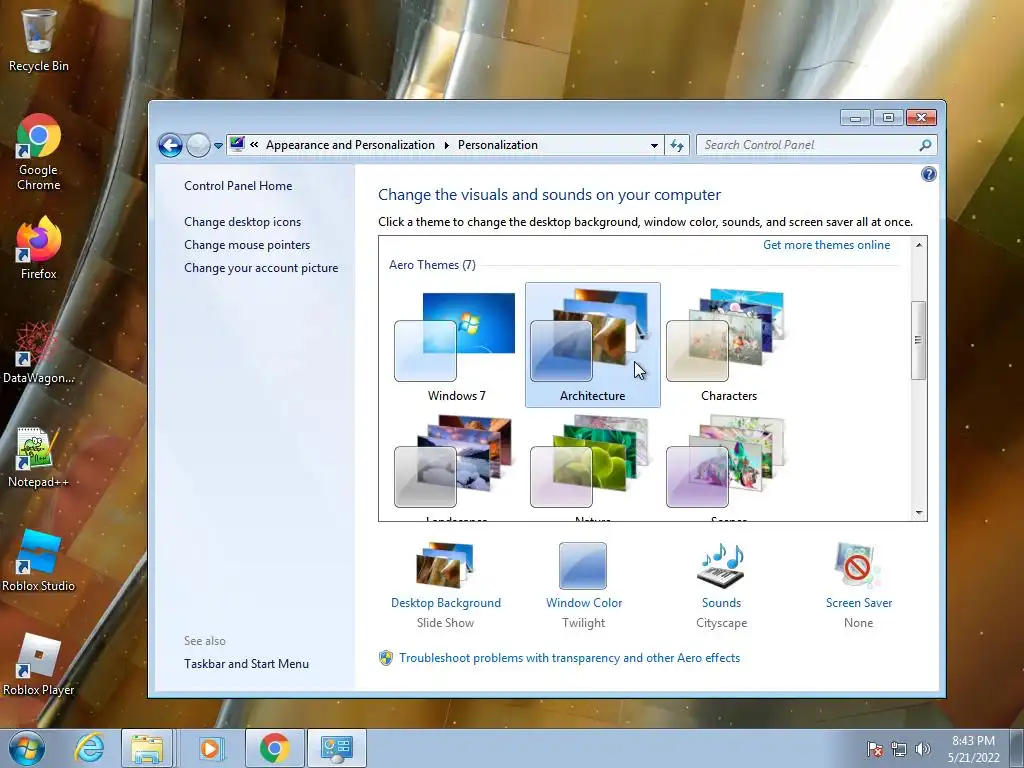
Task: Click the Forward navigation arrow
Action: pos(198,145)
